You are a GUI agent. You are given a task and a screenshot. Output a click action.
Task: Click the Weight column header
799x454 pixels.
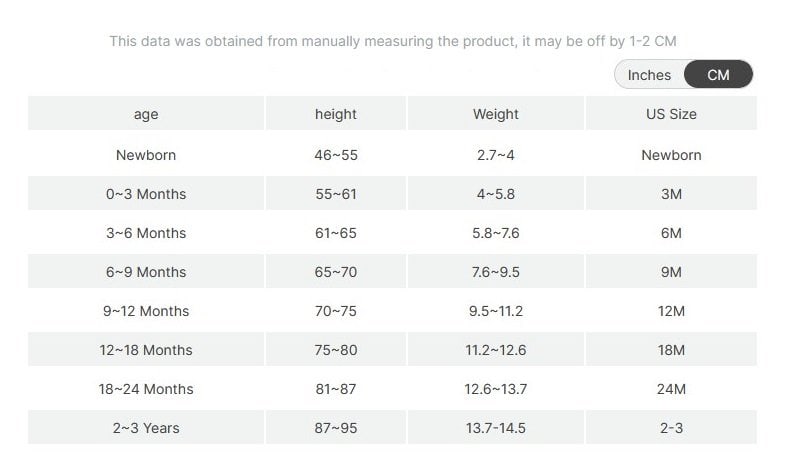496,114
